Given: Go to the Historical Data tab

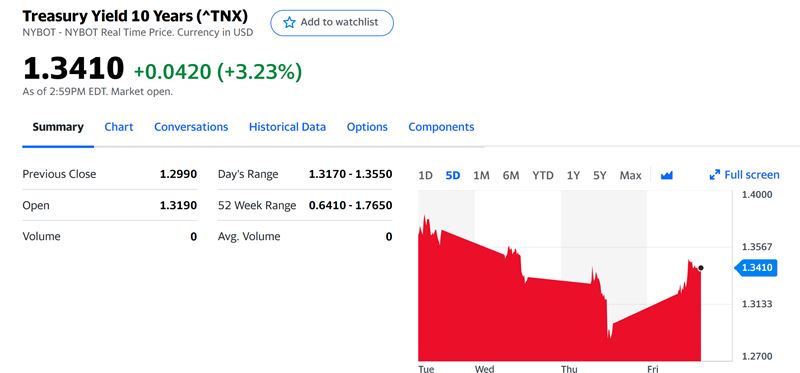Looking at the screenshot, I should tap(287, 127).
